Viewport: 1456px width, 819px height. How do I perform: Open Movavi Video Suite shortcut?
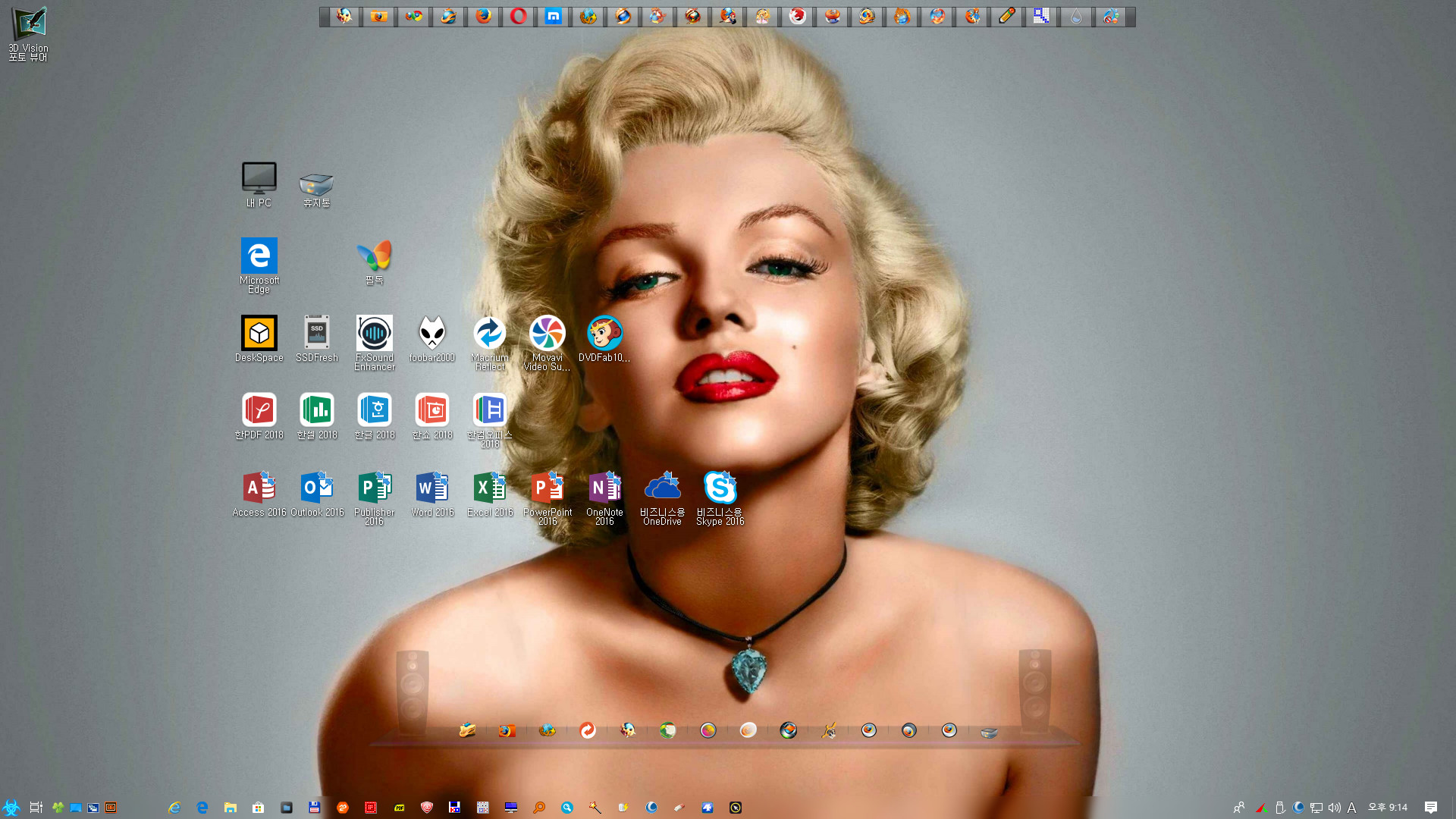pyautogui.click(x=548, y=343)
